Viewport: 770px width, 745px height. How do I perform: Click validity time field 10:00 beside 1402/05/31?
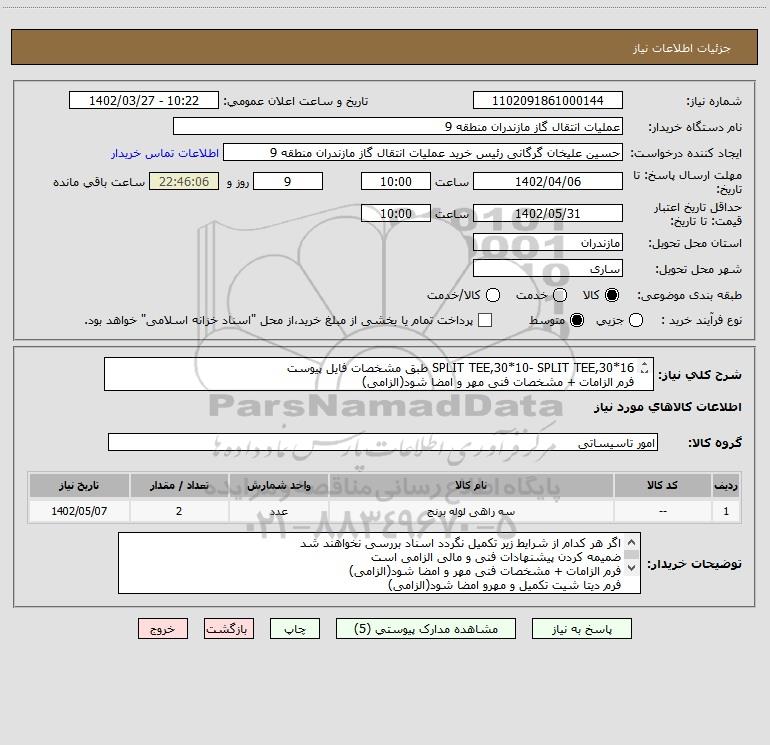click(396, 213)
